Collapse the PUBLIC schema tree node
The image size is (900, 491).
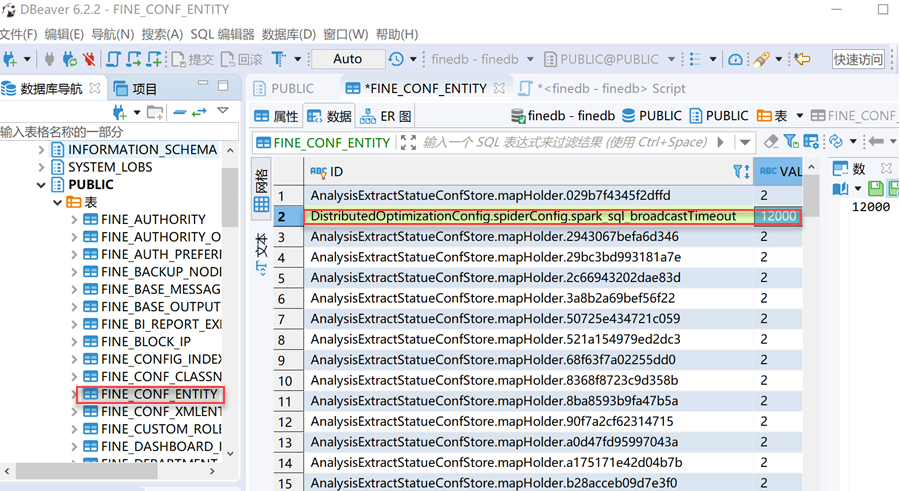pyautogui.click(x=41, y=185)
